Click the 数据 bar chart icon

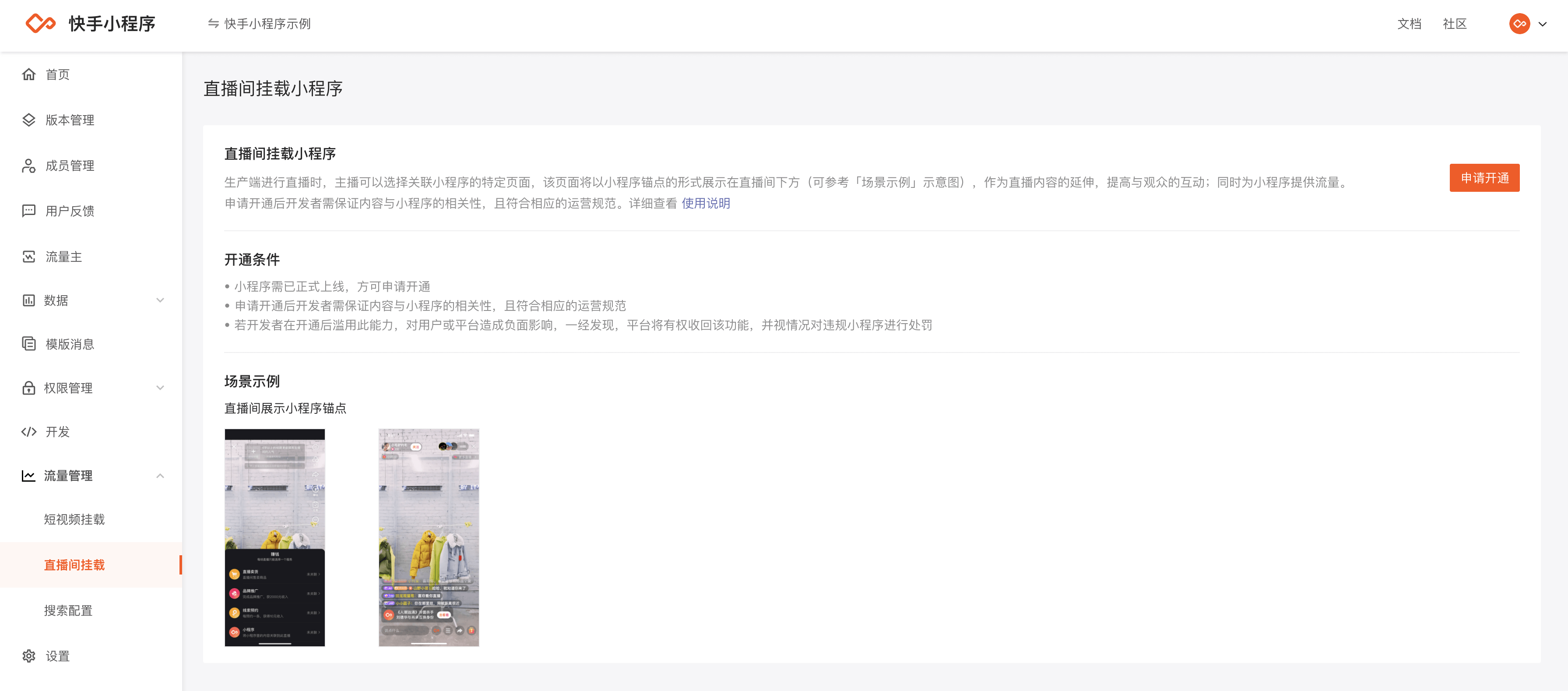point(29,300)
